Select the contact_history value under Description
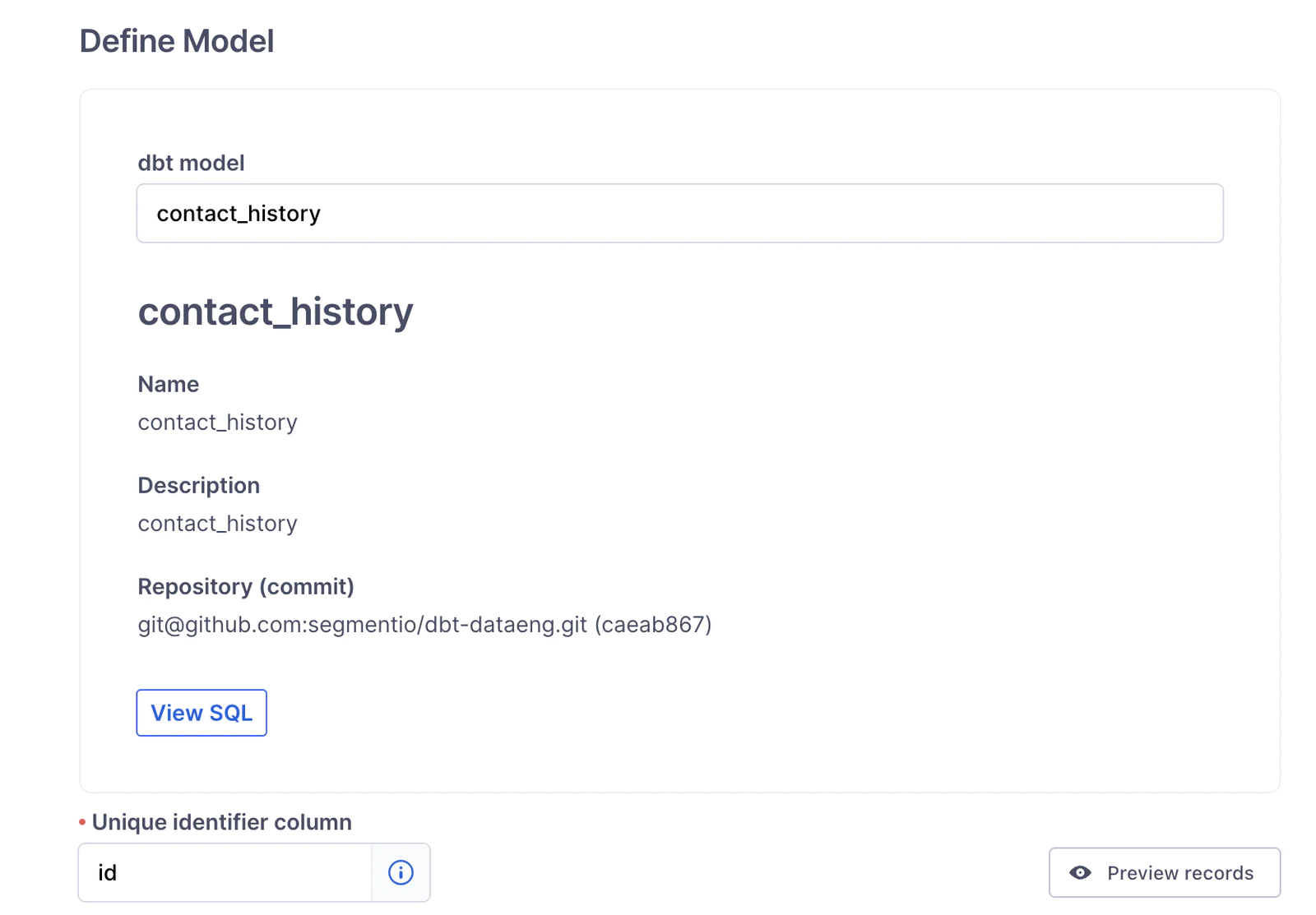The height and width of the screenshot is (915, 1316). 217,523
